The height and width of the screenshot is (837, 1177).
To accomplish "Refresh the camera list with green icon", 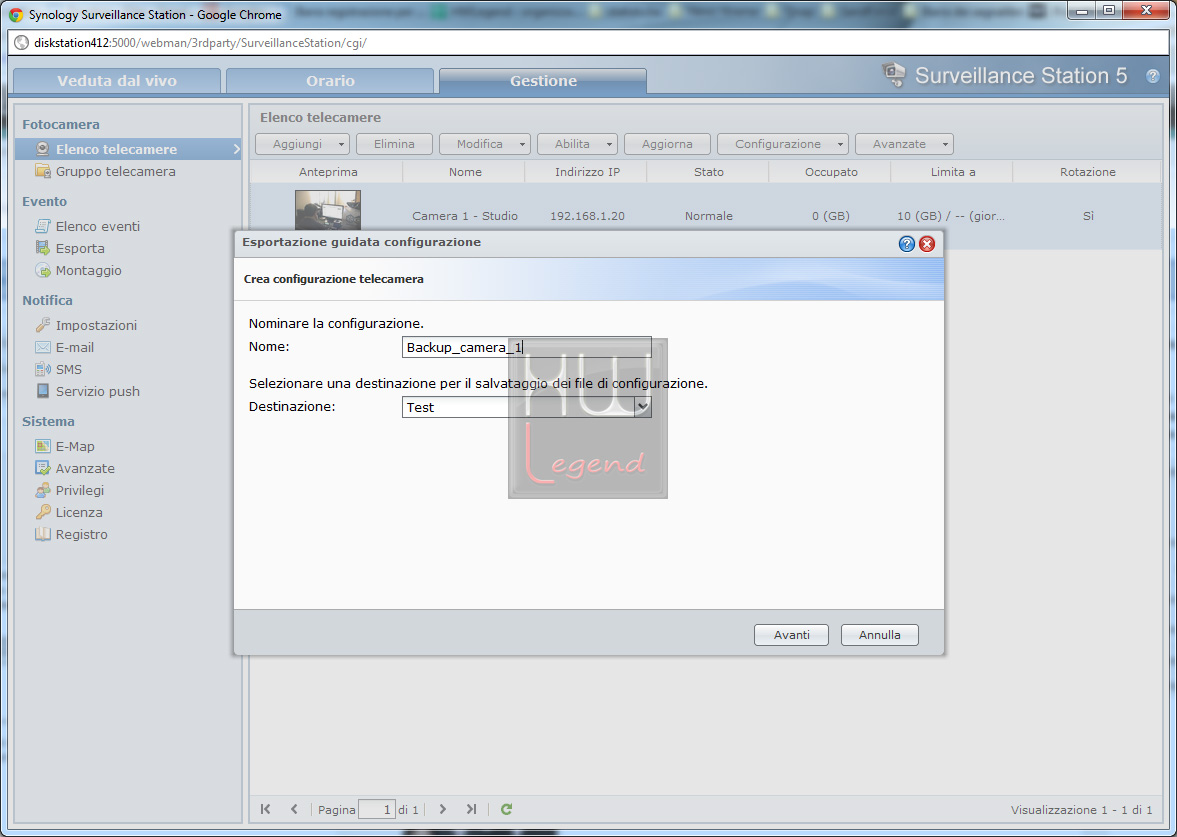I will point(507,809).
